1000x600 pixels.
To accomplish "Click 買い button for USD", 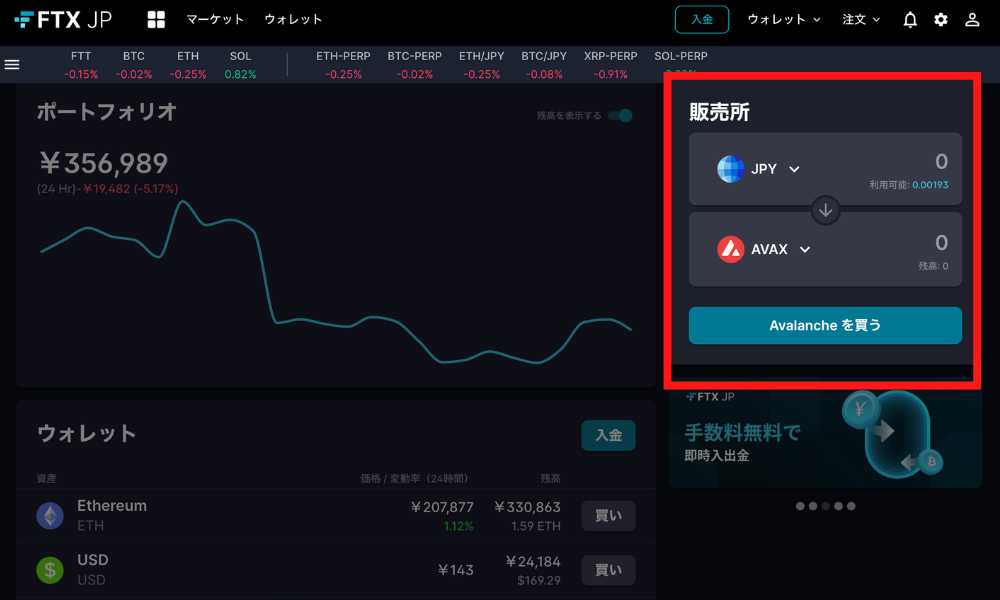I will click(x=608, y=570).
